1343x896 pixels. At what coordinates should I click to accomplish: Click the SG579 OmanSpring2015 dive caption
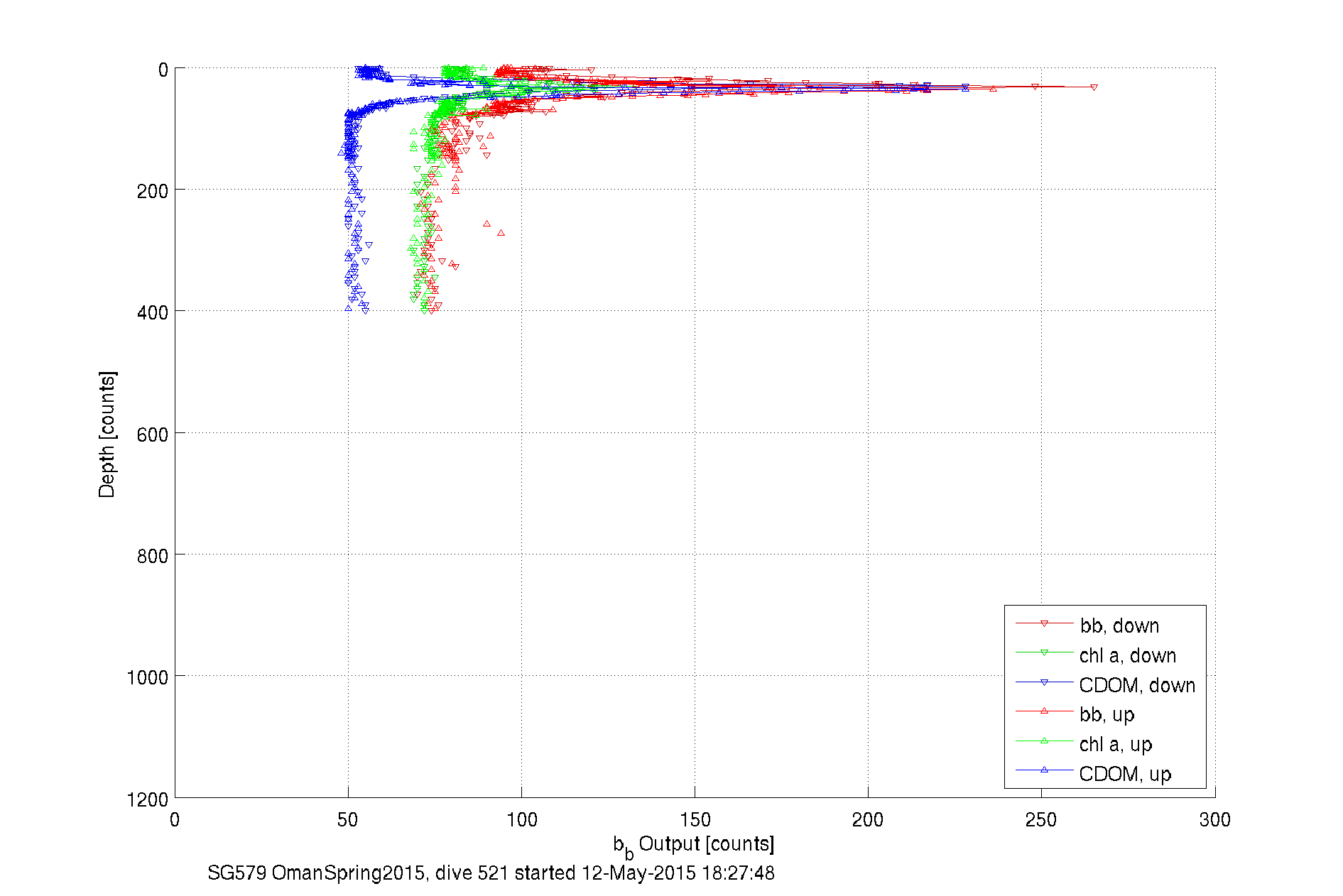tap(491, 873)
